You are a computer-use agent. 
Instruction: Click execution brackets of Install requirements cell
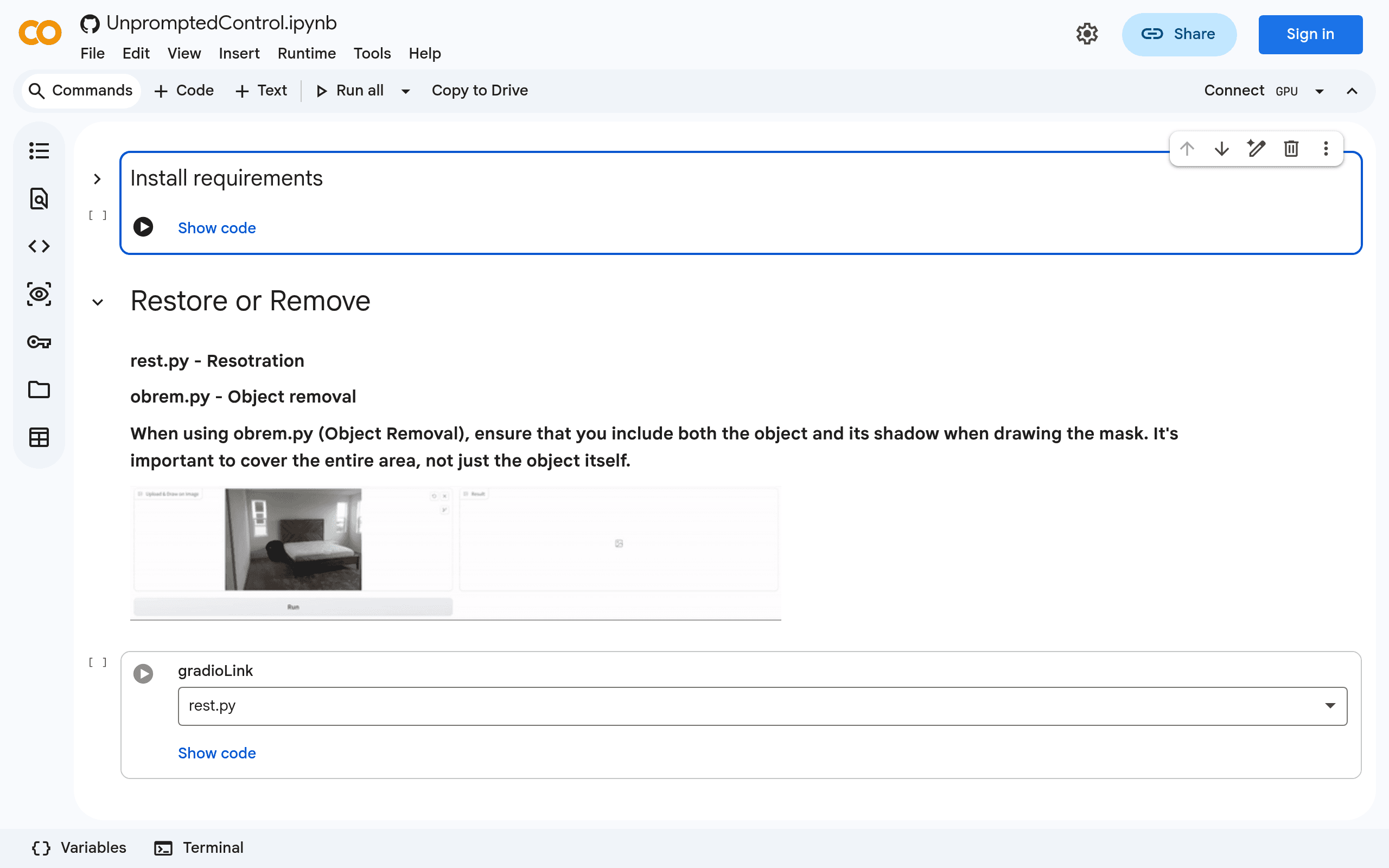pos(98,215)
